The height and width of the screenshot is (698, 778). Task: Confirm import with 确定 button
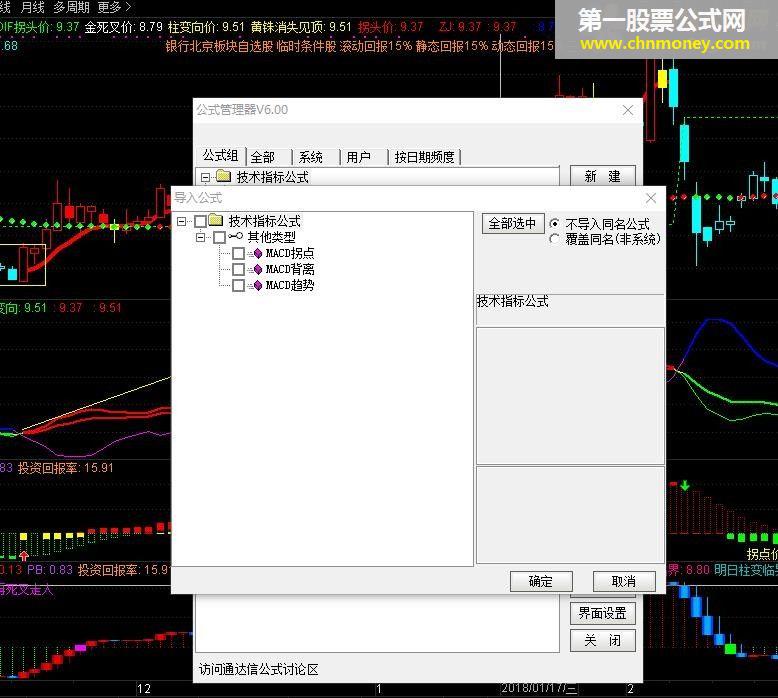[x=541, y=581]
